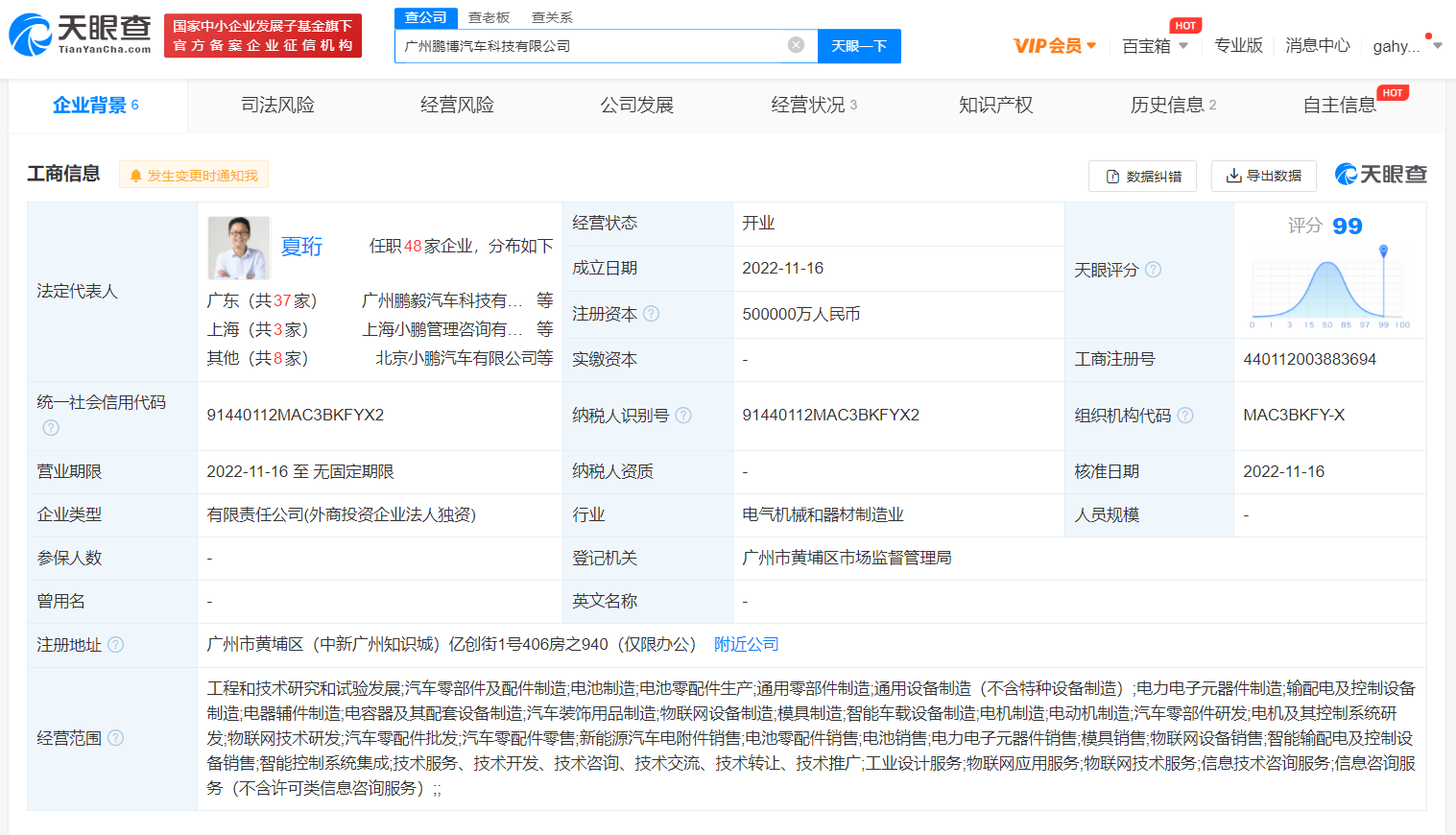Open the 公司发展 tab
1456x835 pixels.
[x=636, y=106]
